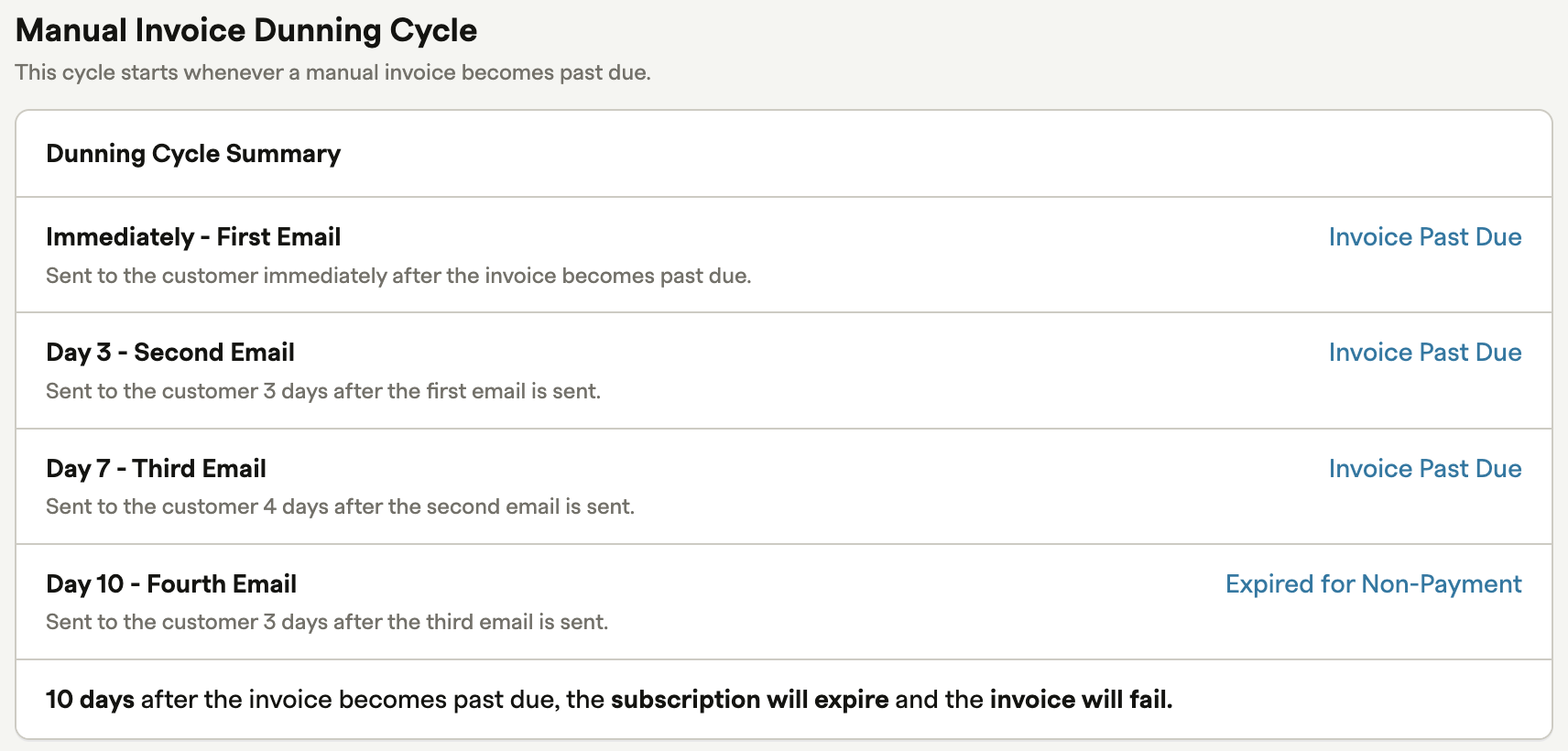
Task: Click the Day 10 - Fourth Email title
Action: point(171,584)
